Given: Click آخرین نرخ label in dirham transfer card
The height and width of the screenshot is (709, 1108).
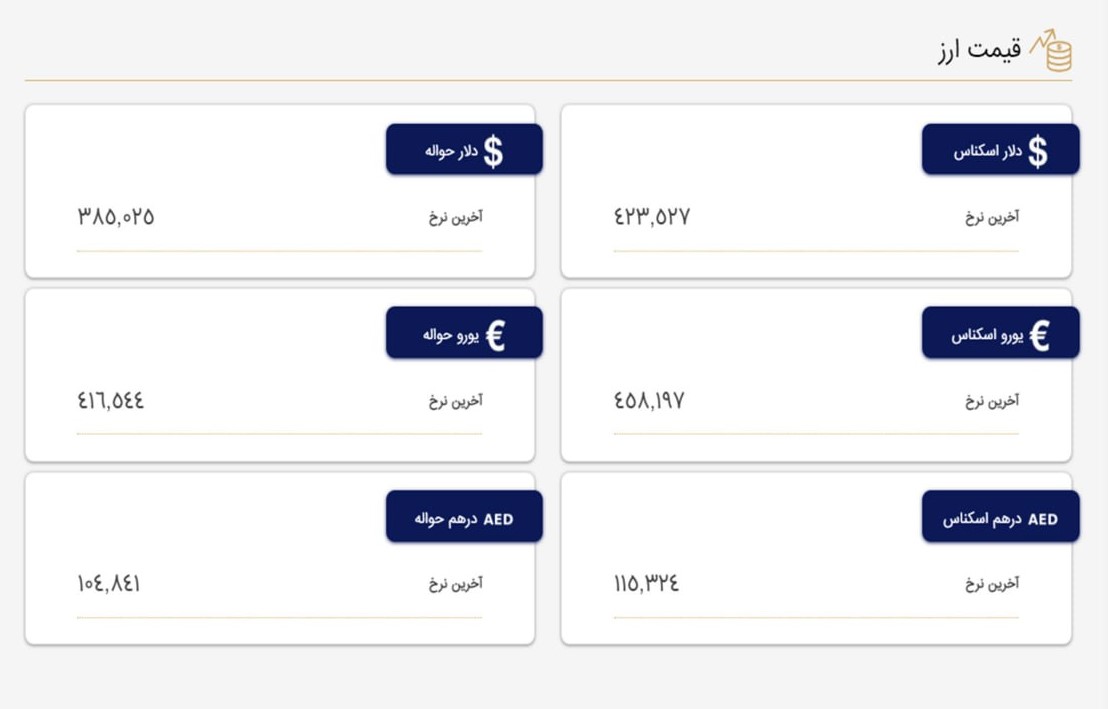Looking at the screenshot, I should tap(455, 583).
